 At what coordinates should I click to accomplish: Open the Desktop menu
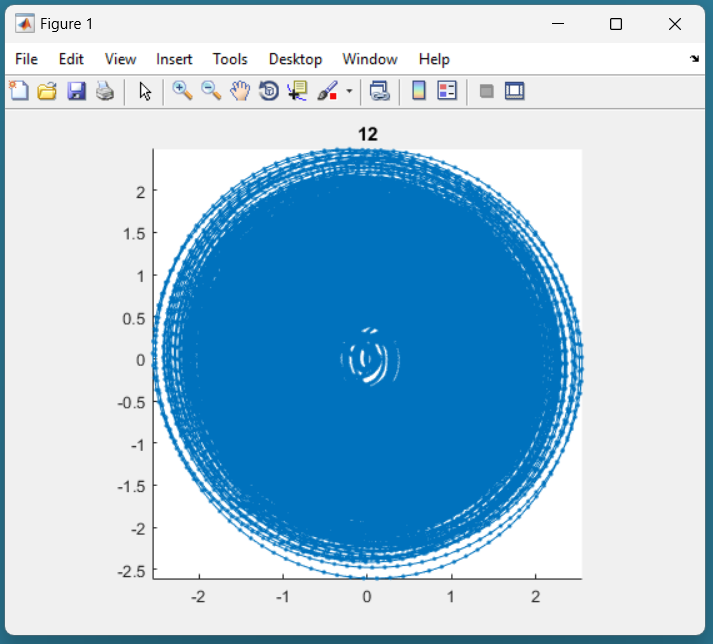coord(296,59)
